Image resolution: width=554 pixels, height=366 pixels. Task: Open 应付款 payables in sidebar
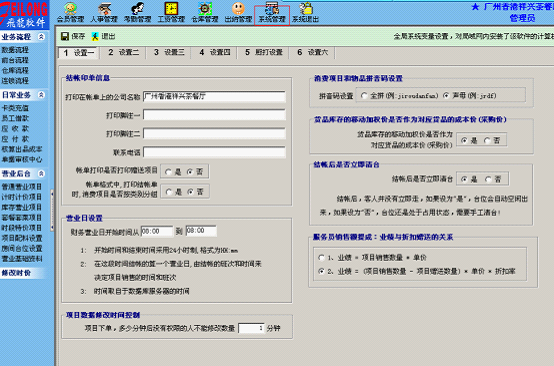[x=15, y=139]
